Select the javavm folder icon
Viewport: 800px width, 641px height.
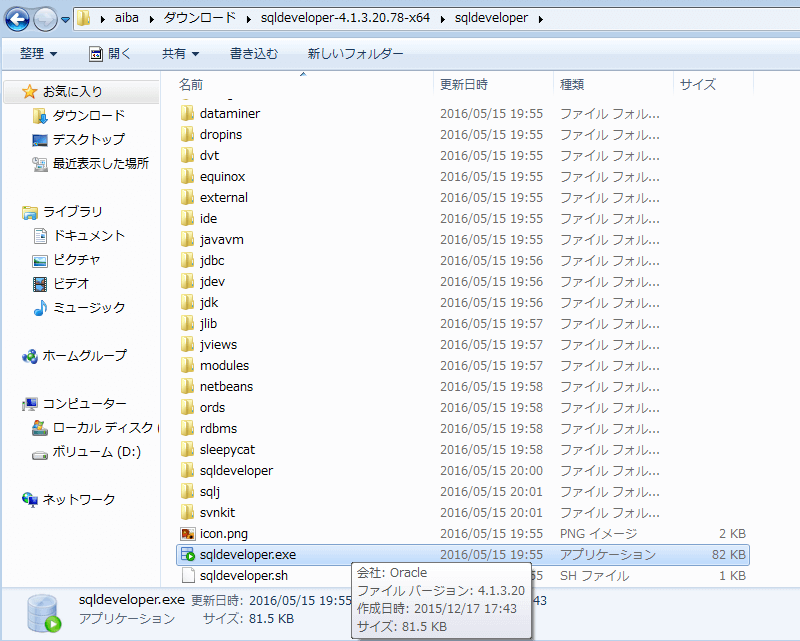(188, 239)
